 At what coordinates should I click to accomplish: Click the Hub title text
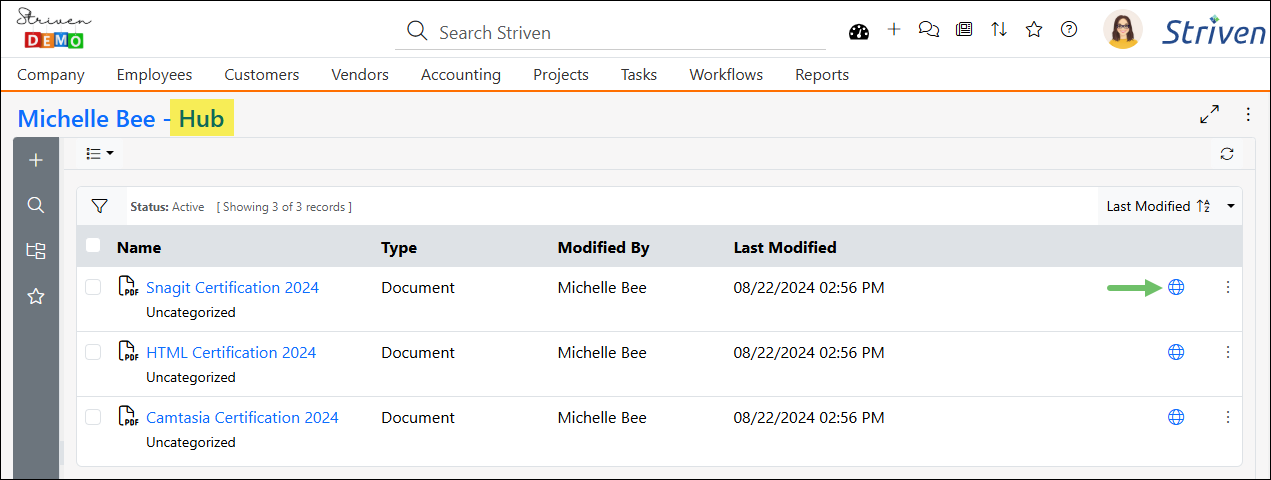pyautogui.click(x=201, y=119)
